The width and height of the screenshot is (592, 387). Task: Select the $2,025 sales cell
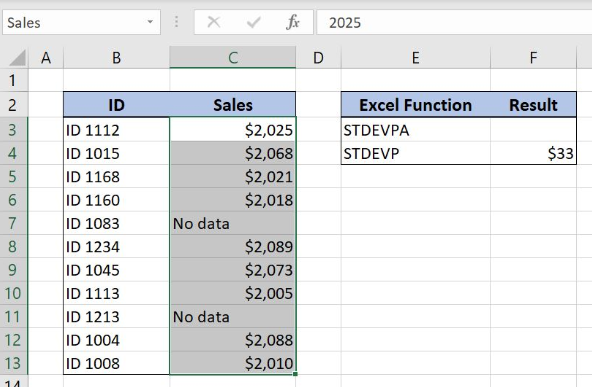[233, 130]
